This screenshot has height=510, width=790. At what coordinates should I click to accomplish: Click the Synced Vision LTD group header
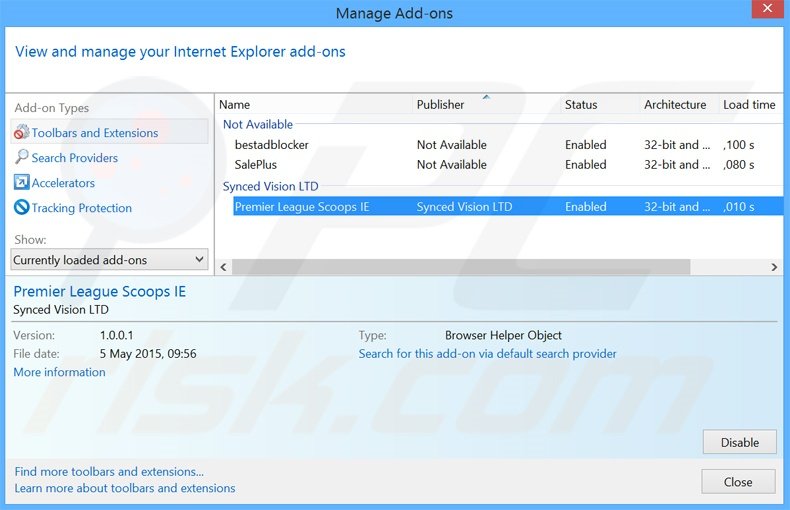tap(270, 186)
